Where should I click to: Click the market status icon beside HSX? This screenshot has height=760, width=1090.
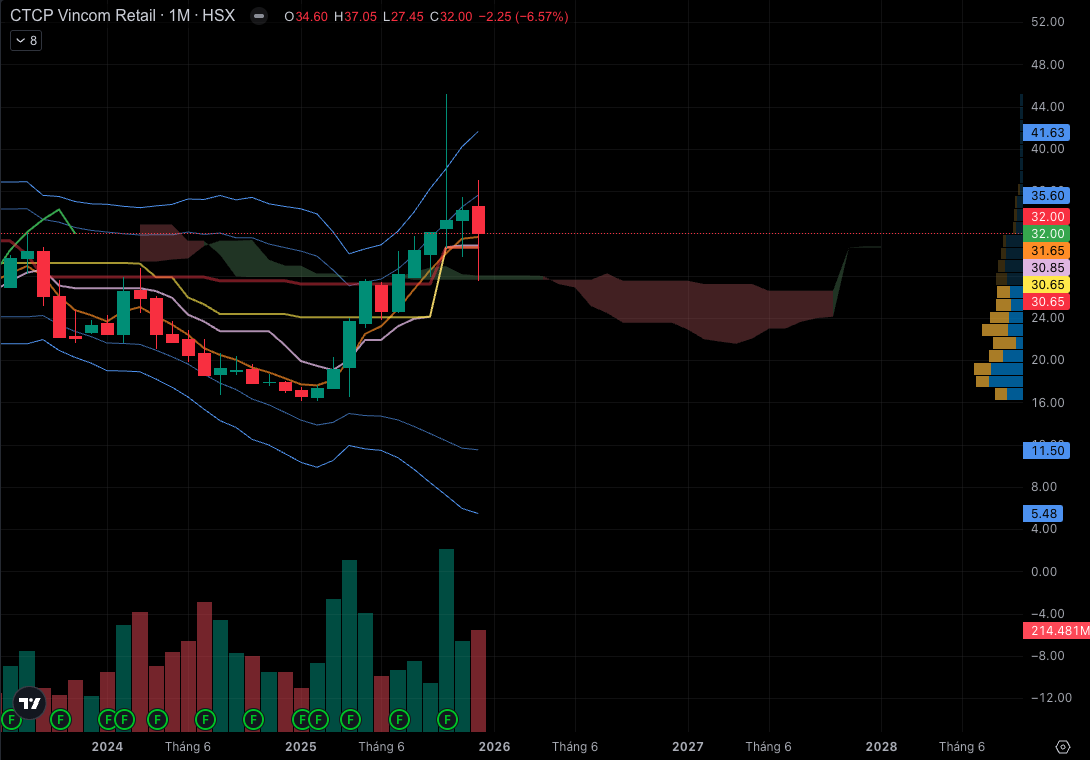pyautogui.click(x=259, y=16)
